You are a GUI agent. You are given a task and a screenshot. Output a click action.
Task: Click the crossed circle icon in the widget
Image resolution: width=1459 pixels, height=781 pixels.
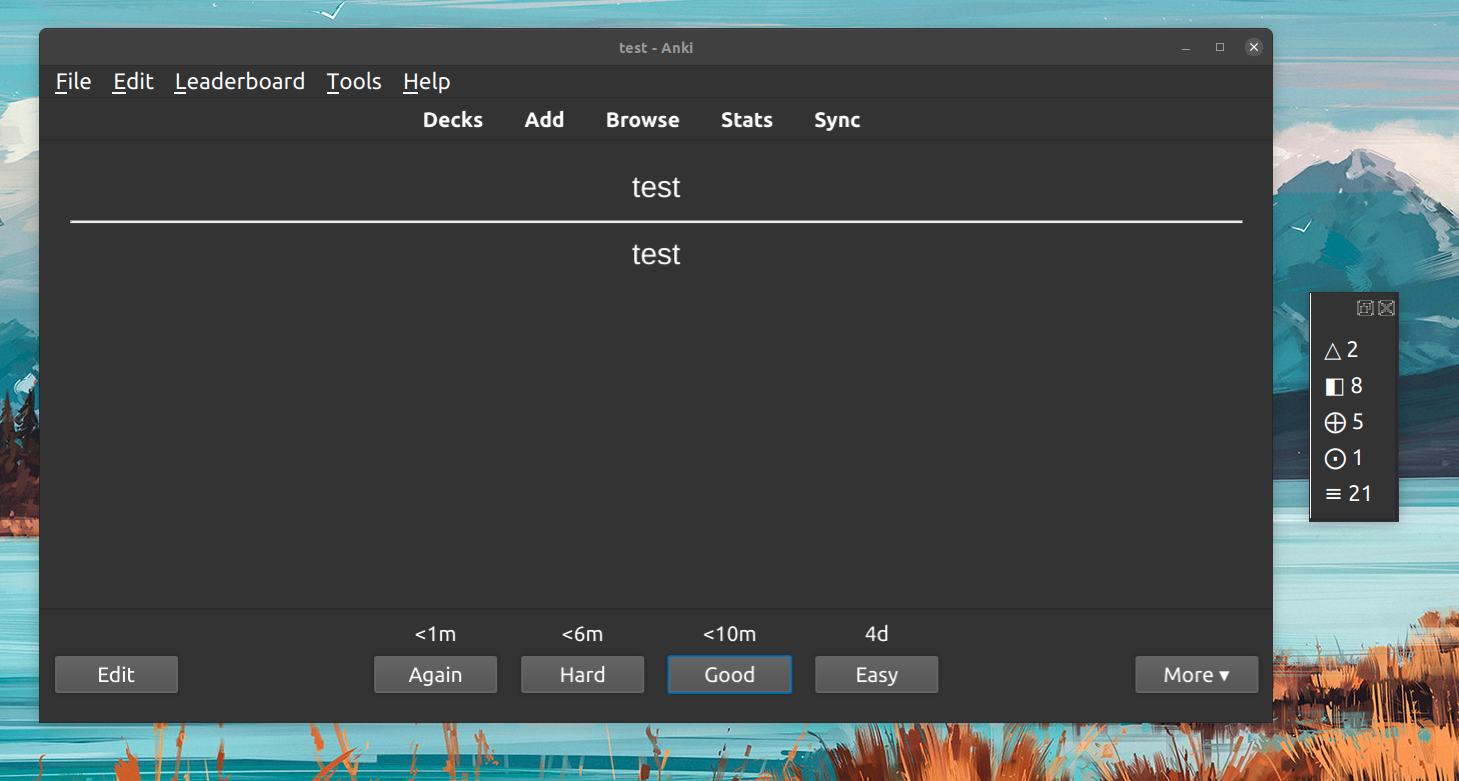point(1334,423)
